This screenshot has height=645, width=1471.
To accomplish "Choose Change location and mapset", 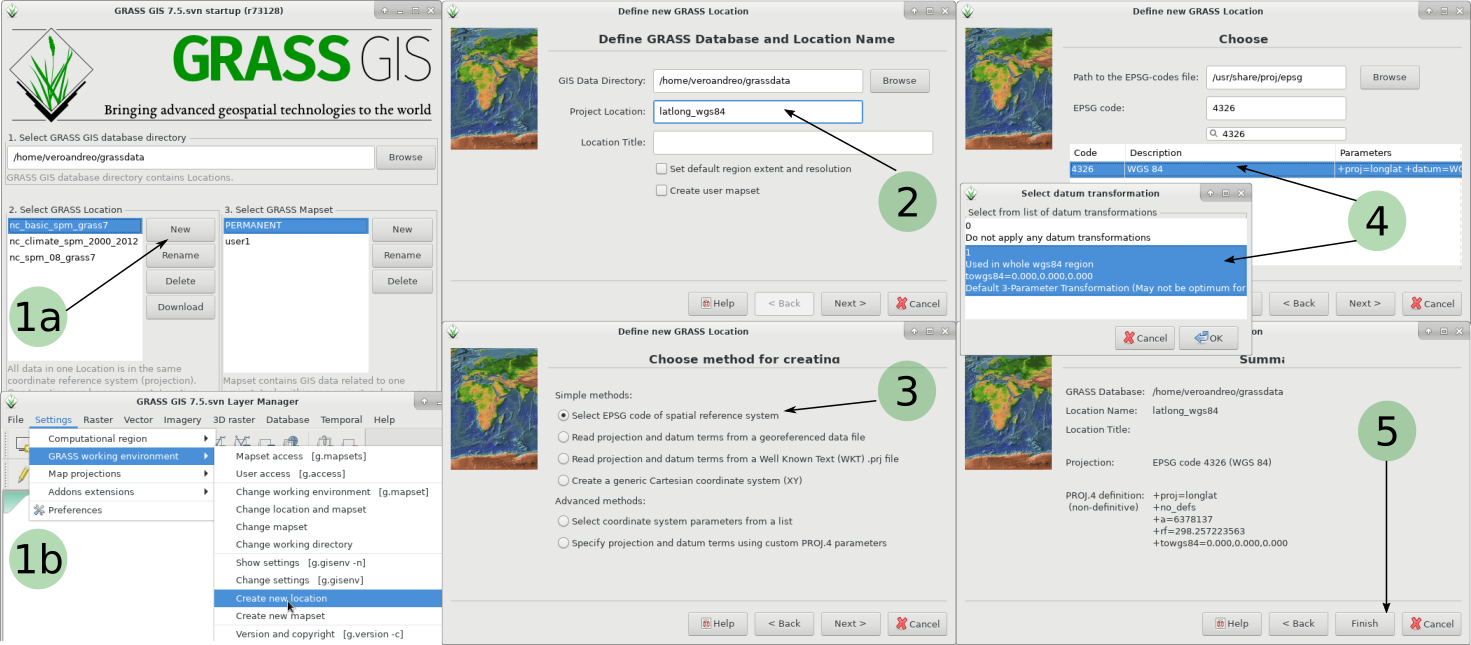I will click(328, 509).
